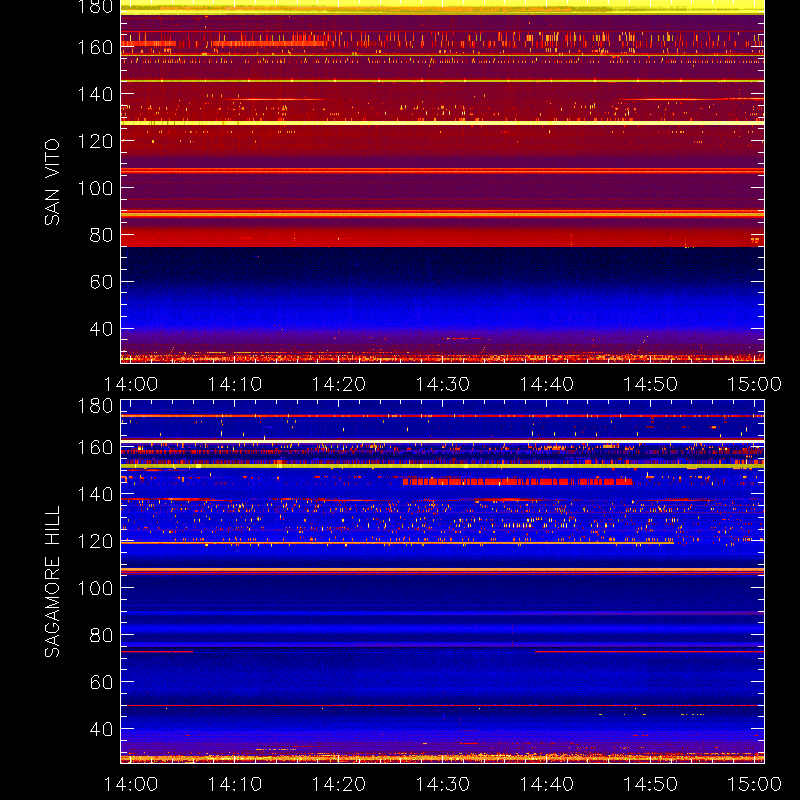The image size is (800, 800).
Task: Click the 15:00 time label under the San Vito plot
Action: click(754, 384)
